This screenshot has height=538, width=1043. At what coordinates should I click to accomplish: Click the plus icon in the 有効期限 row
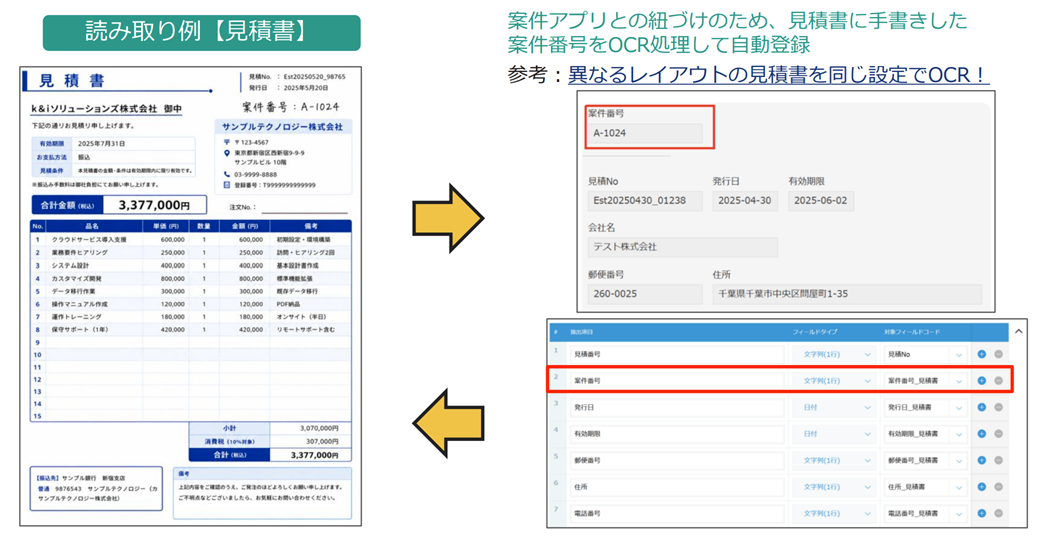[981, 434]
